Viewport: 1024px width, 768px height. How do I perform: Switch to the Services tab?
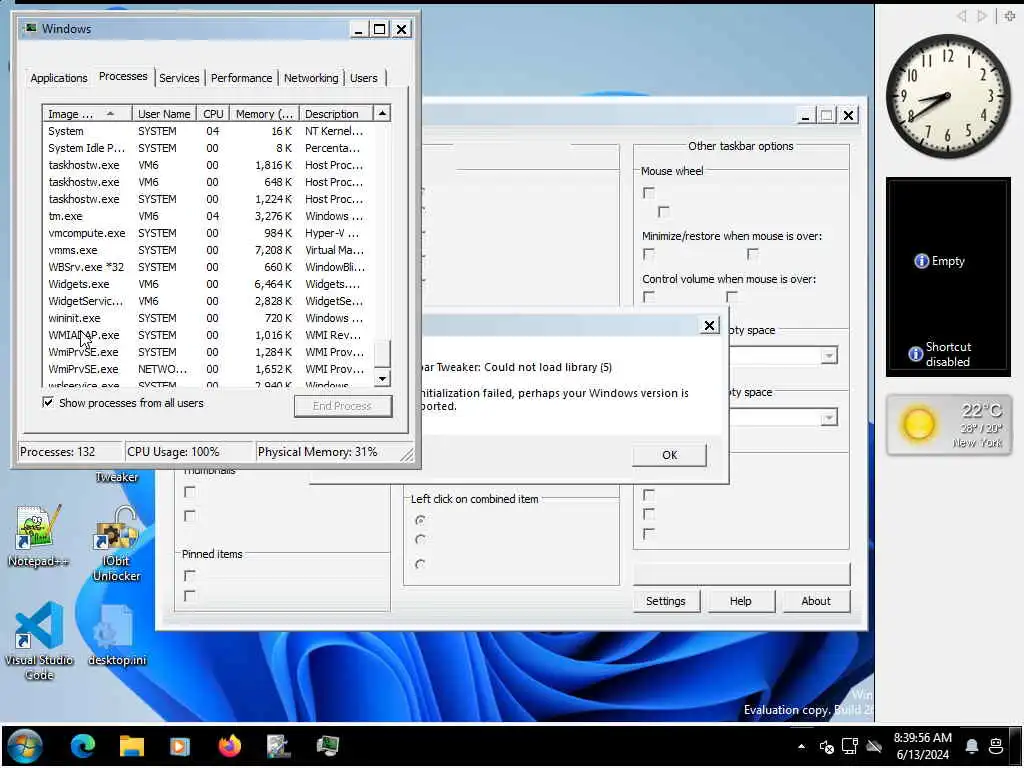(x=179, y=78)
